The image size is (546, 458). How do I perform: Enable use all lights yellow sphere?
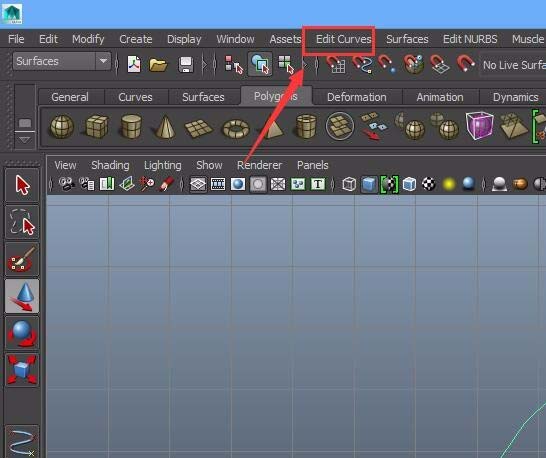(x=449, y=184)
